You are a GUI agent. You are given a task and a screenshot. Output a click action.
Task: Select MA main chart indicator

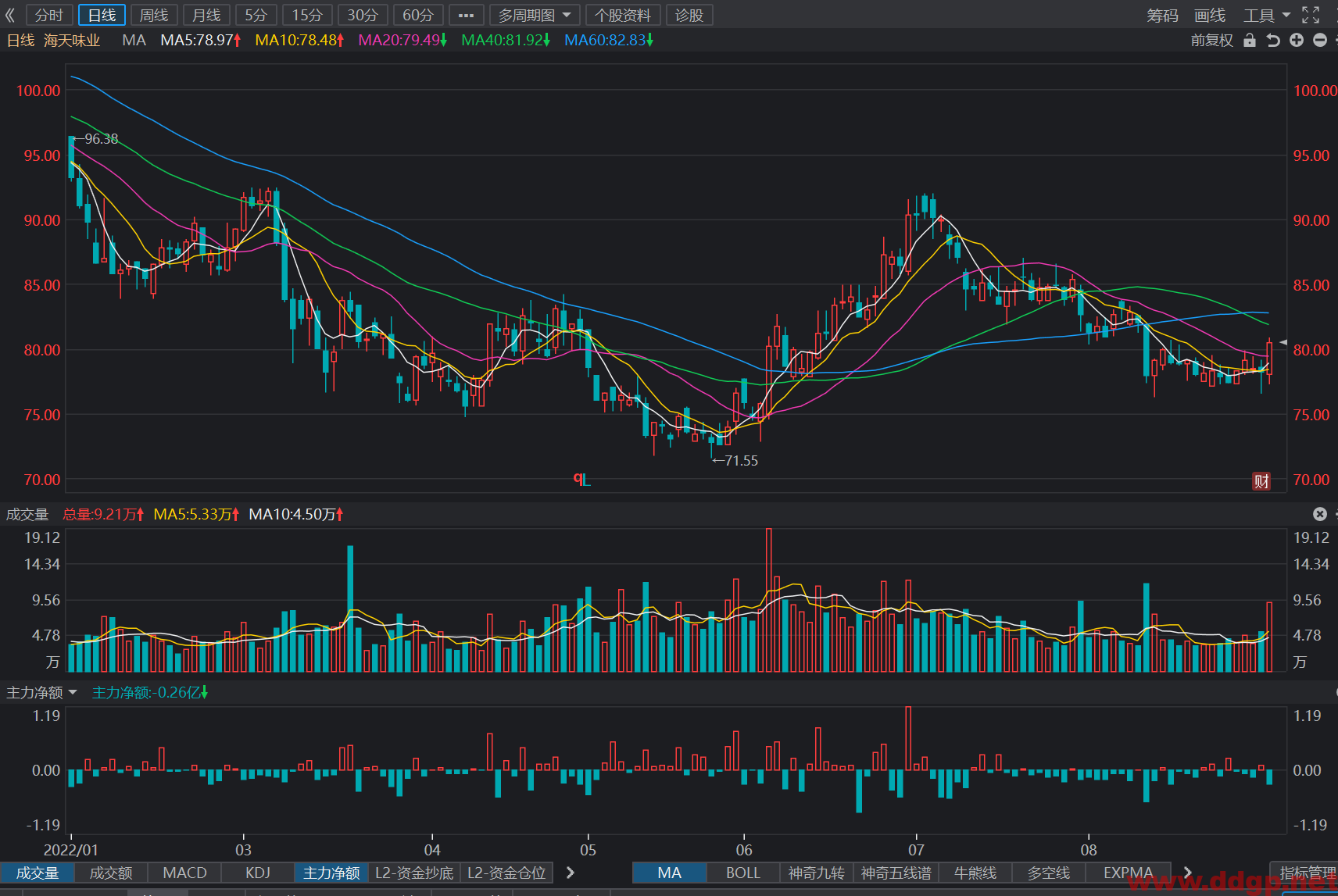pos(669,873)
